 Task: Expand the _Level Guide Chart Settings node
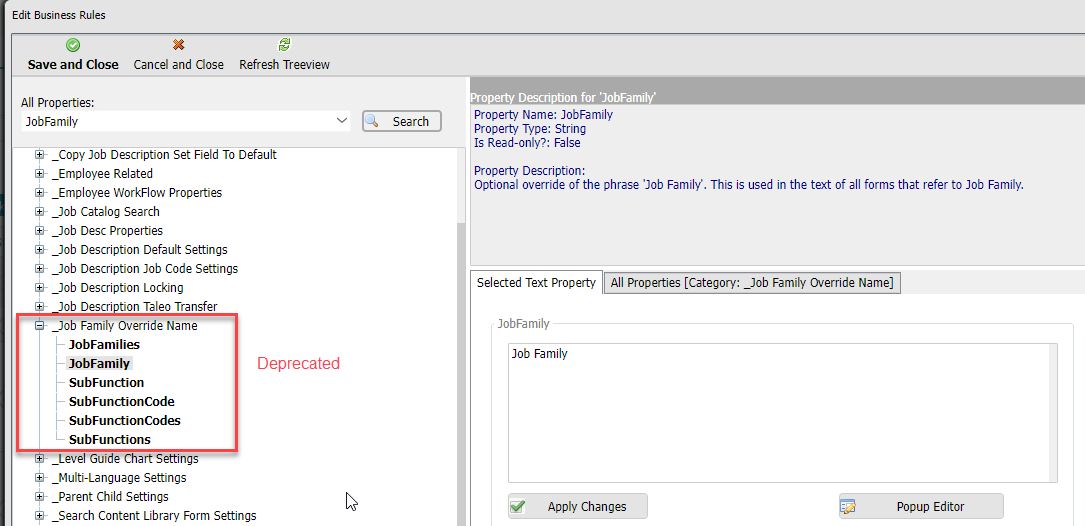pos(40,459)
